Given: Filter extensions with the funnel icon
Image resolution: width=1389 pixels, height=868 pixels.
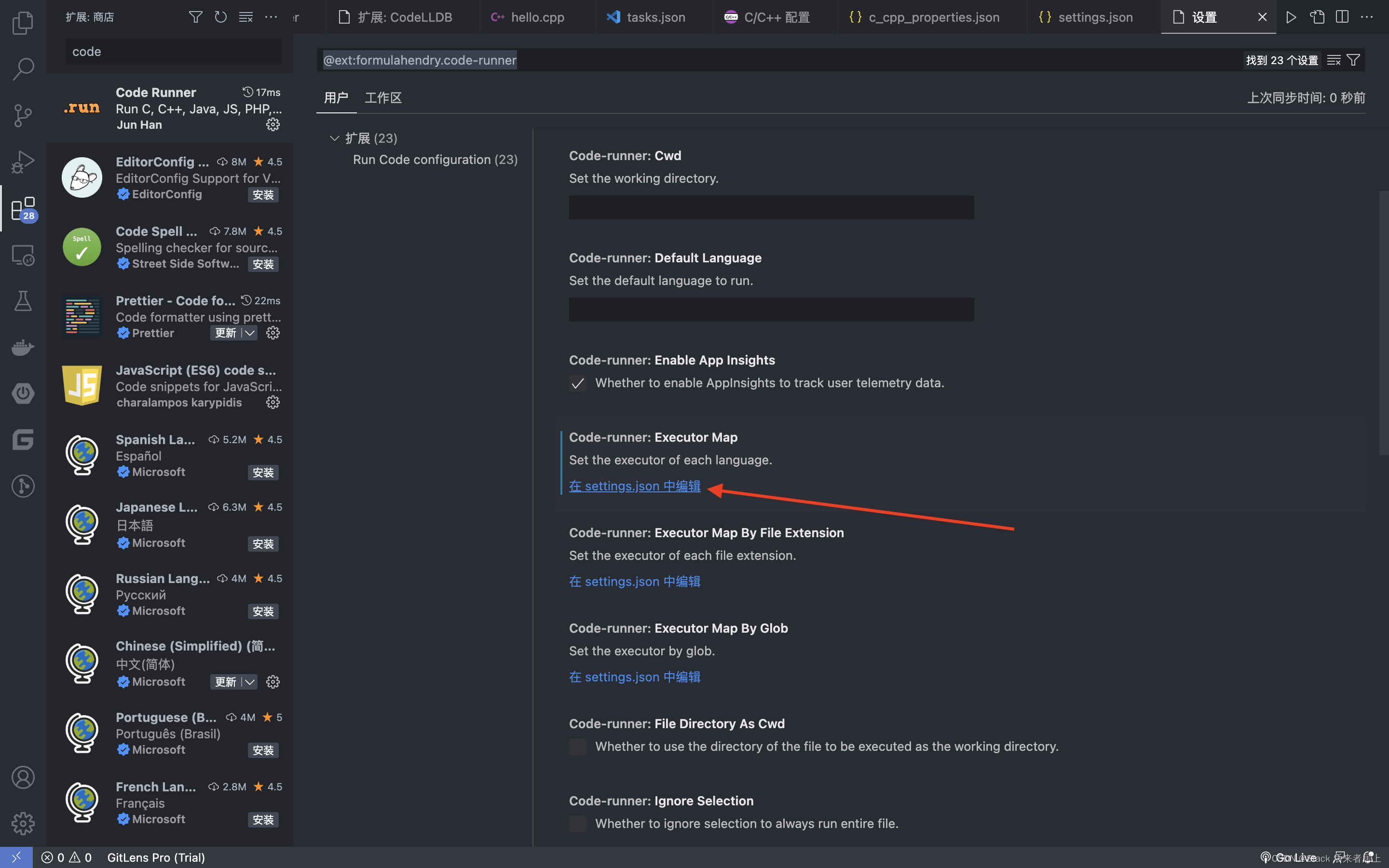Looking at the screenshot, I should click(x=196, y=17).
